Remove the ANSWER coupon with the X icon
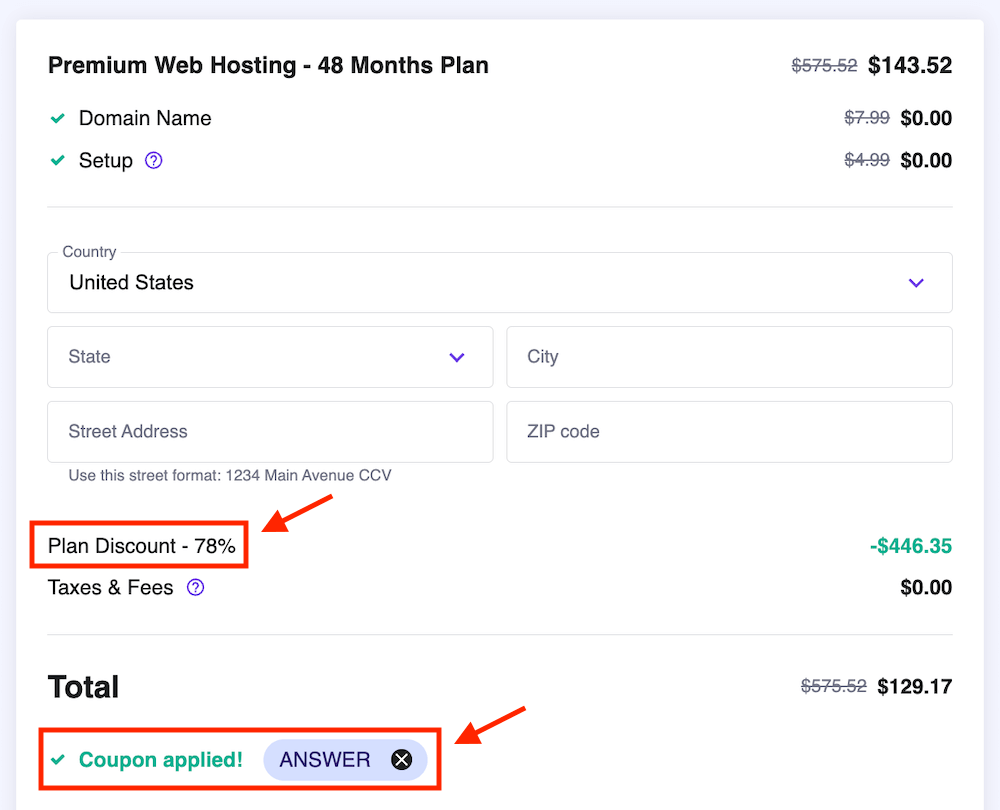Viewport: 1000px width, 810px height. pyautogui.click(x=401, y=760)
